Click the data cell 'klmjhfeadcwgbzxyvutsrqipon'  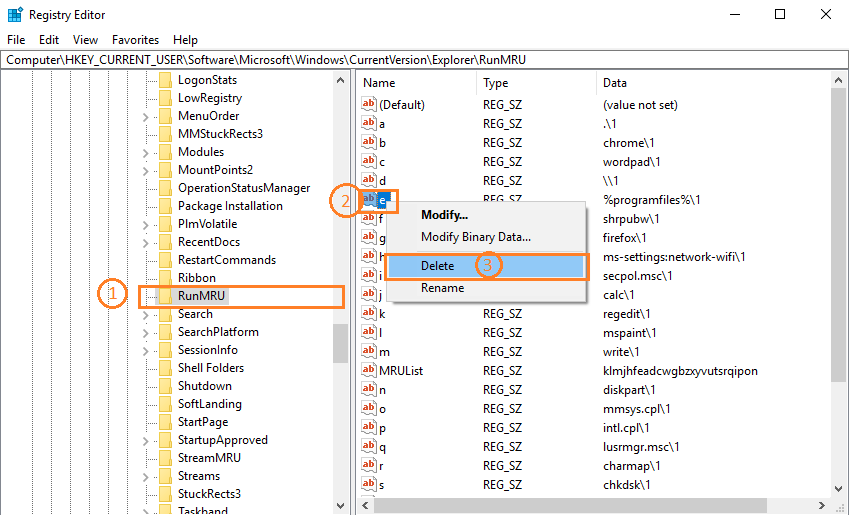tap(680, 371)
